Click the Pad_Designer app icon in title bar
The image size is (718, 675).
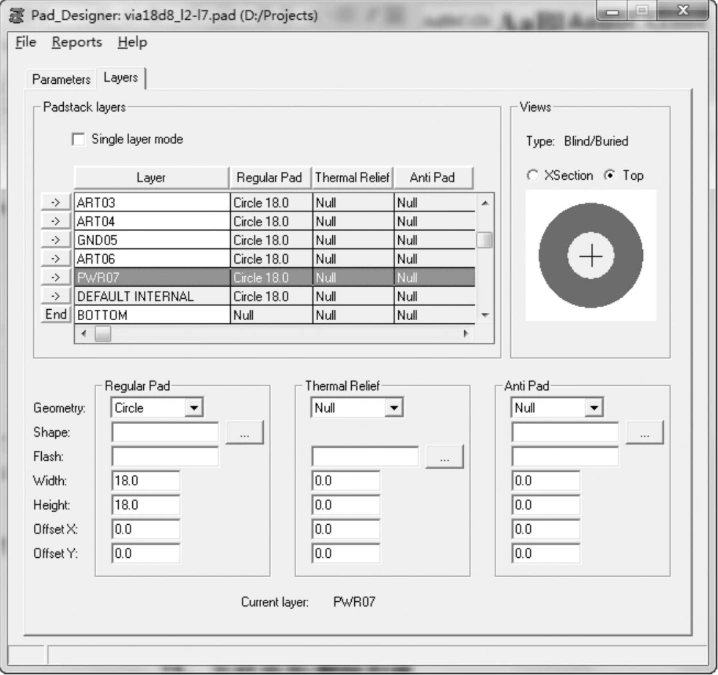17,16
